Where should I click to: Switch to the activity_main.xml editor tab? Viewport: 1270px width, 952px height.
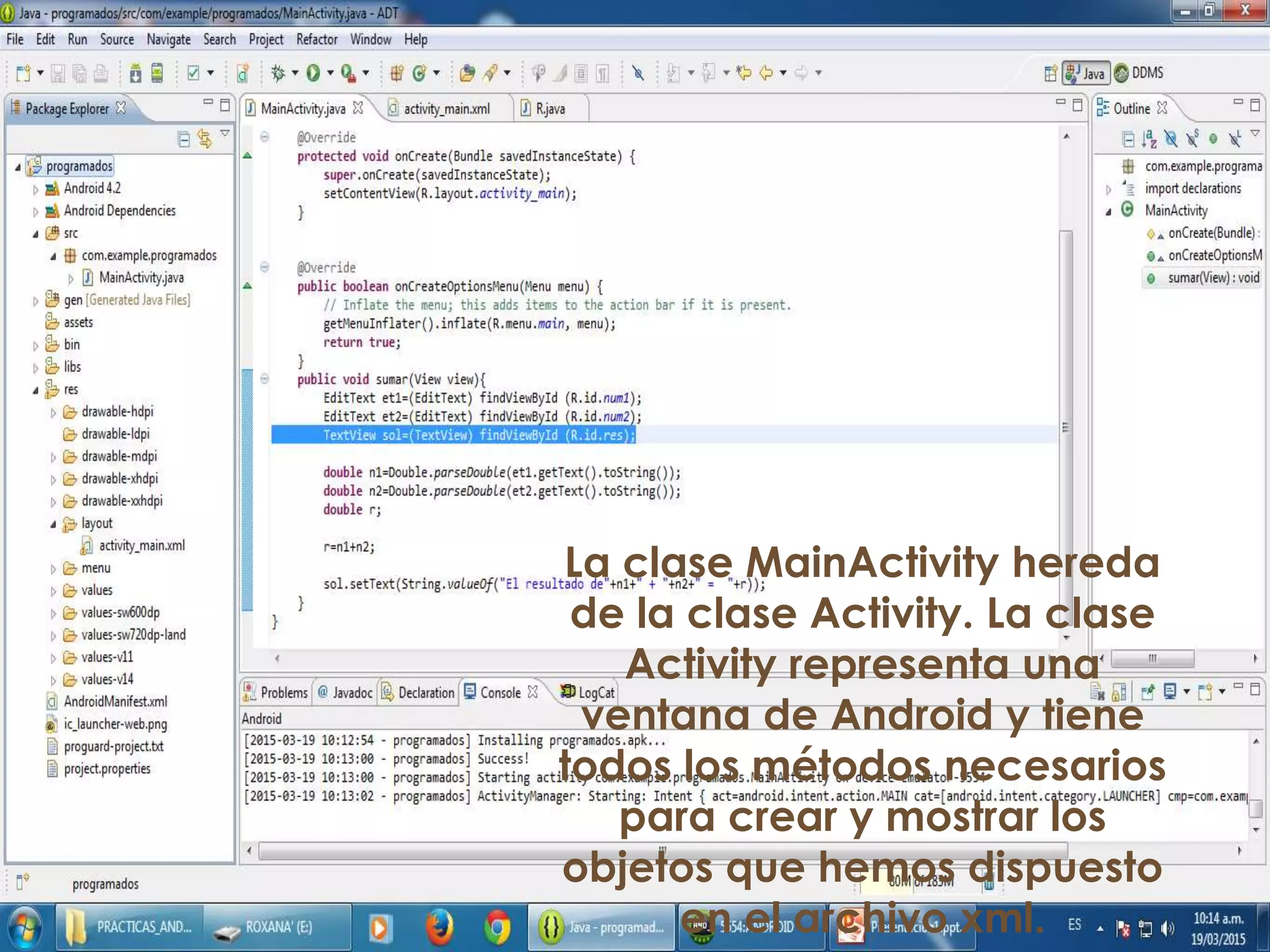tap(446, 108)
